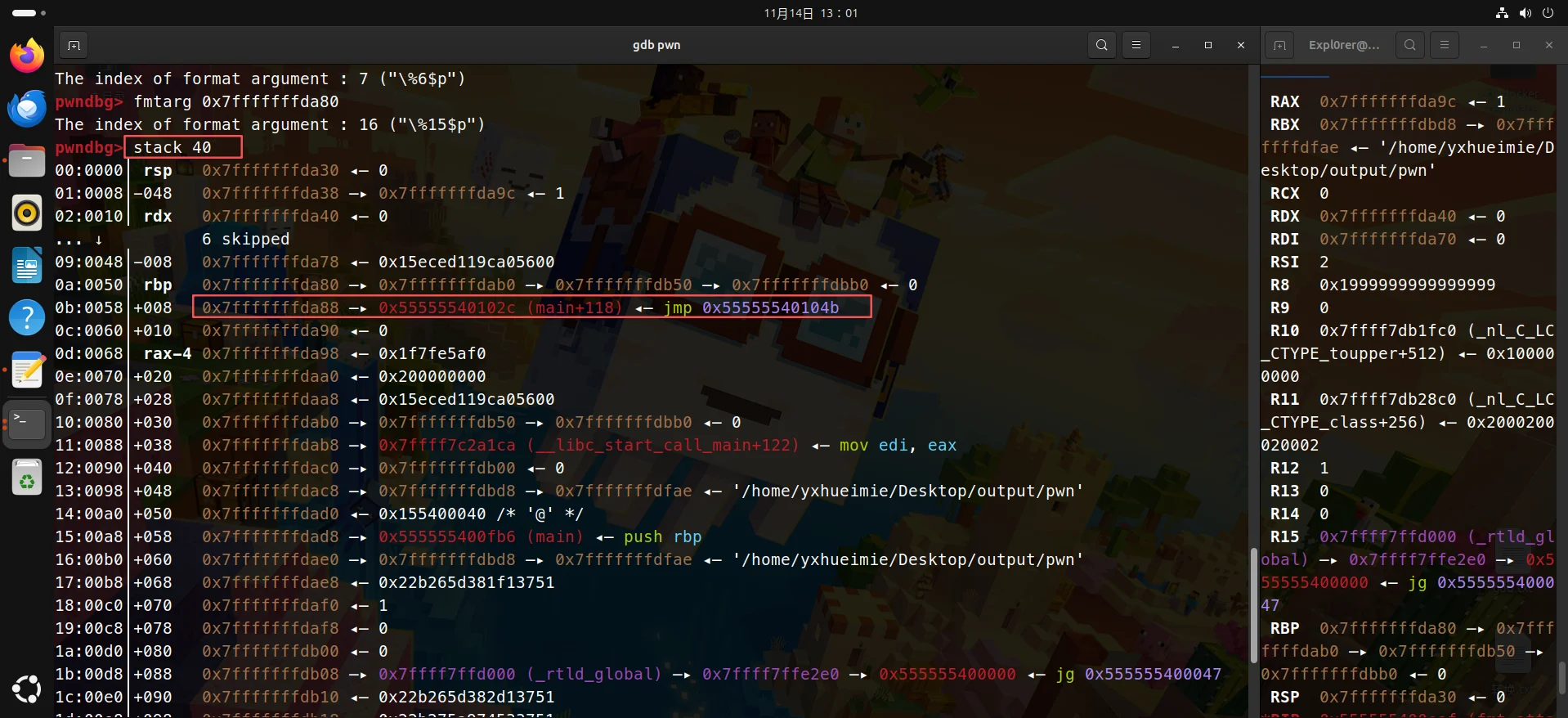
Task: Open the Text Editor from dock
Action: pos(27,370)
